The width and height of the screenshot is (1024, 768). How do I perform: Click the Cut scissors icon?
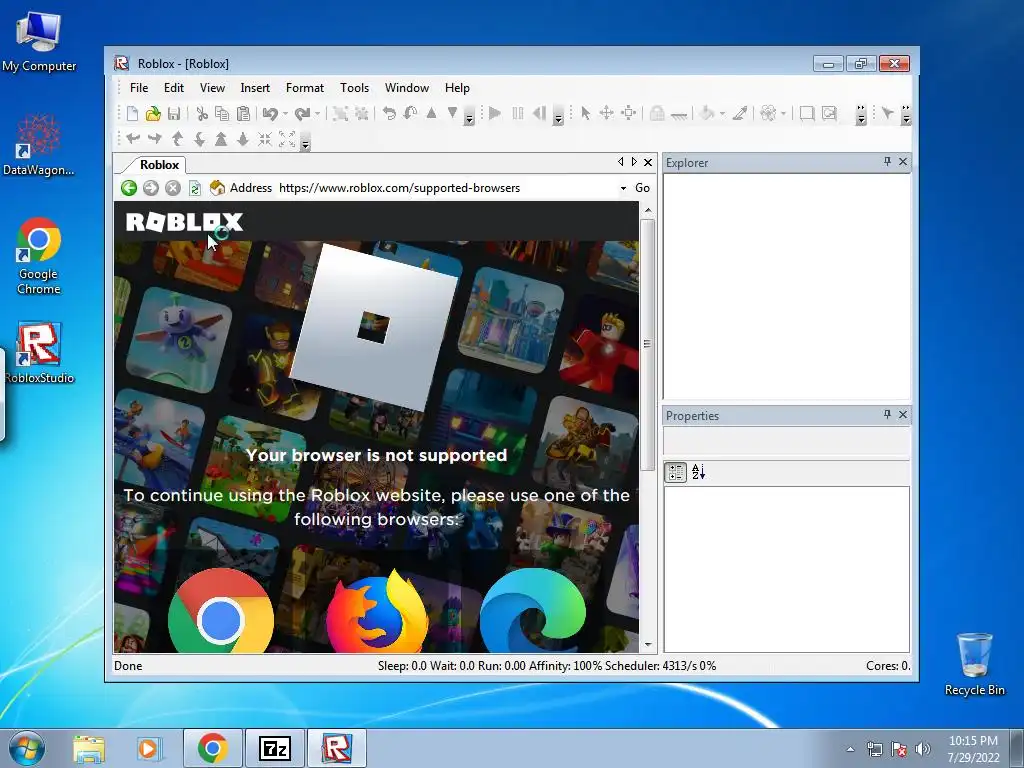202,114
